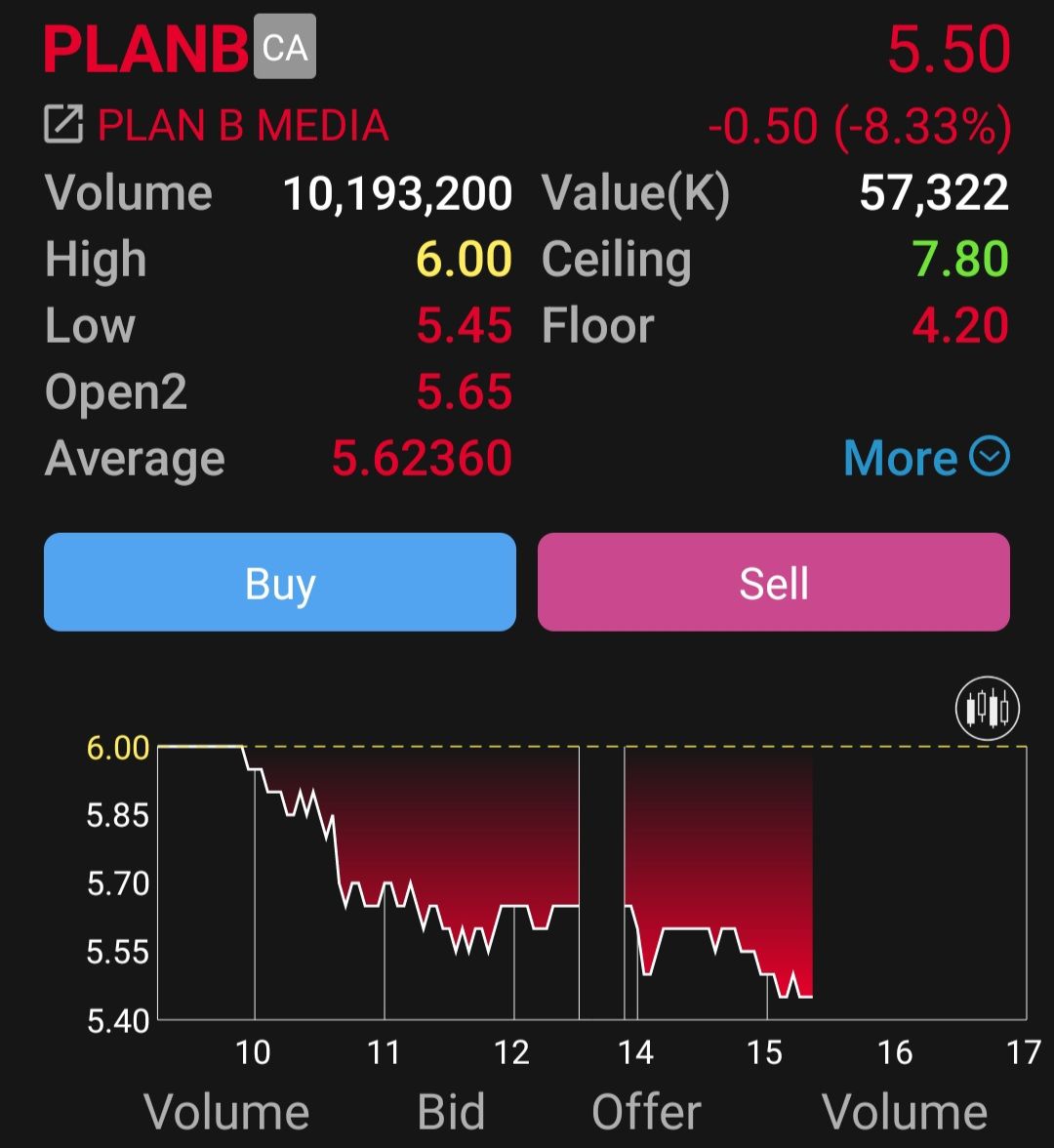
Task: Tap the Floor price 4.20
Action: [960, 326]
